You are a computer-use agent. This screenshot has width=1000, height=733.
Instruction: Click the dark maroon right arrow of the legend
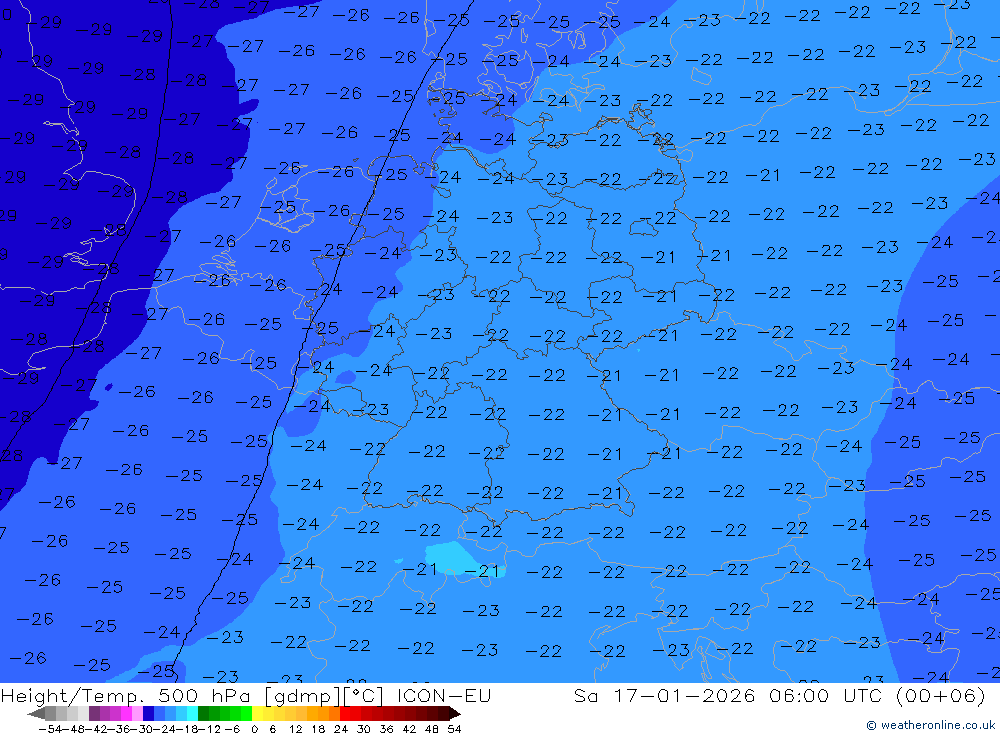tap(455, 713)
